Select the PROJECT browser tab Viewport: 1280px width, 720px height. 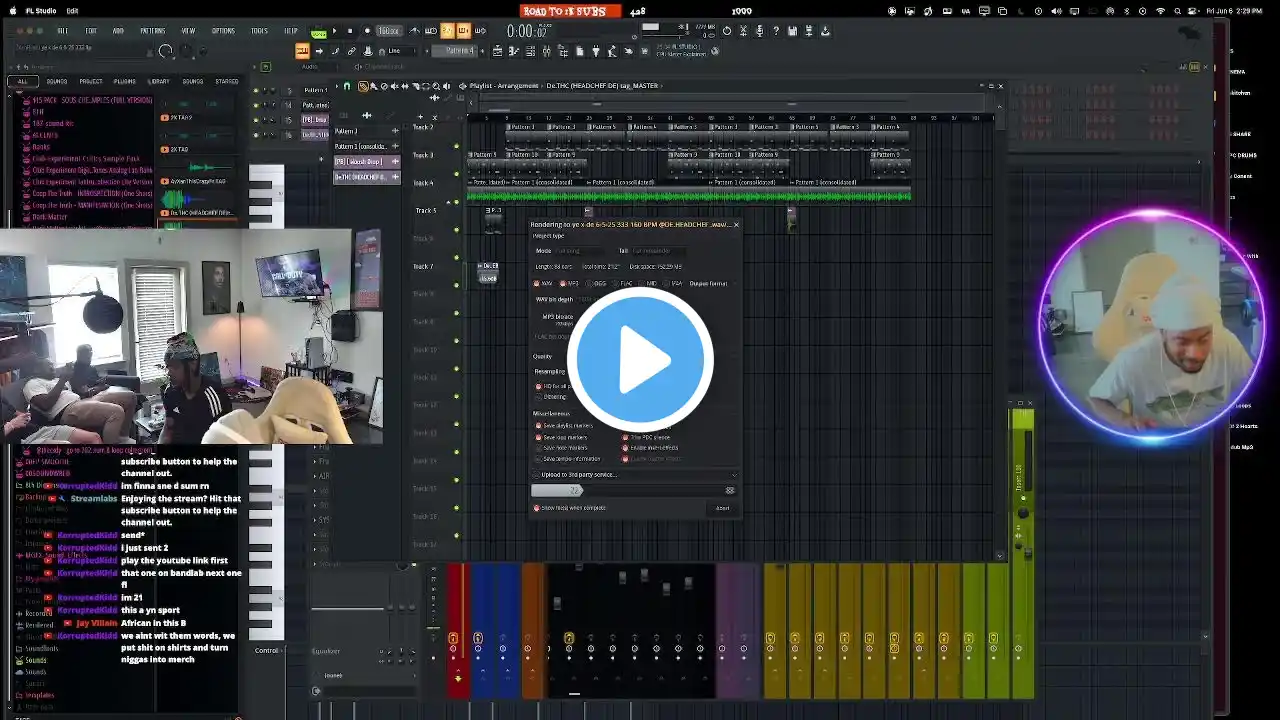[91, 81]
